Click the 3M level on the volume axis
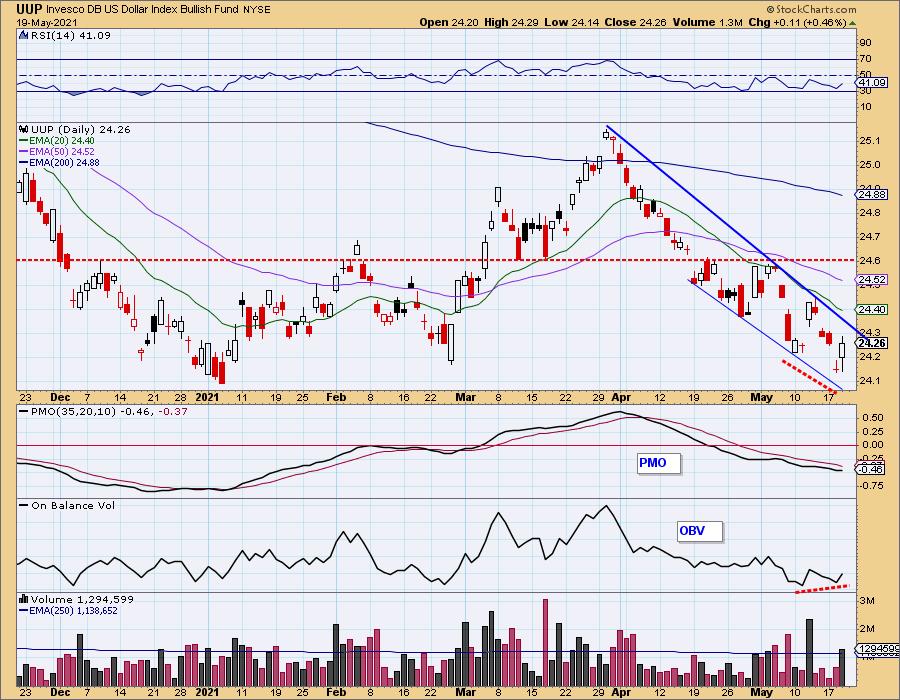Image resolution: width=900 pixels, height=700 pixels. coord(867,601)
